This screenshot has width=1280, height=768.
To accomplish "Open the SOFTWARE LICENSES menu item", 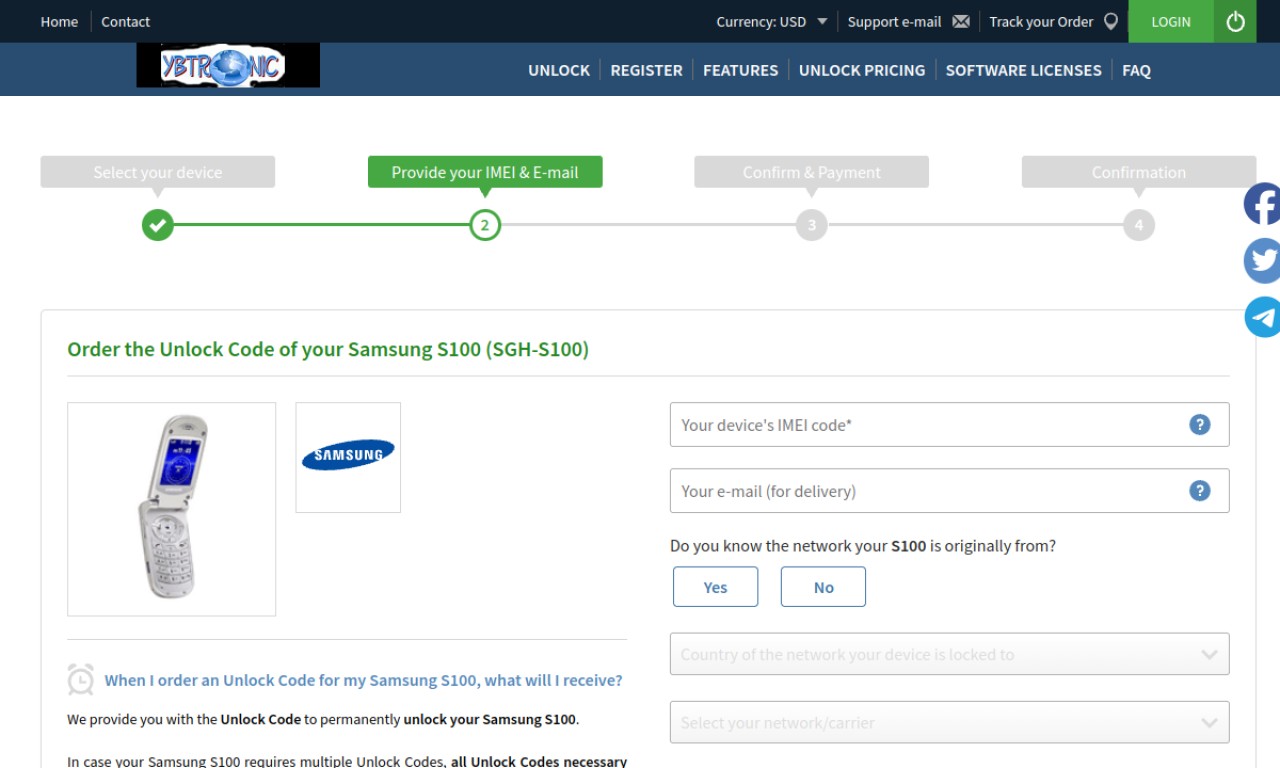I will [1023, 70].
